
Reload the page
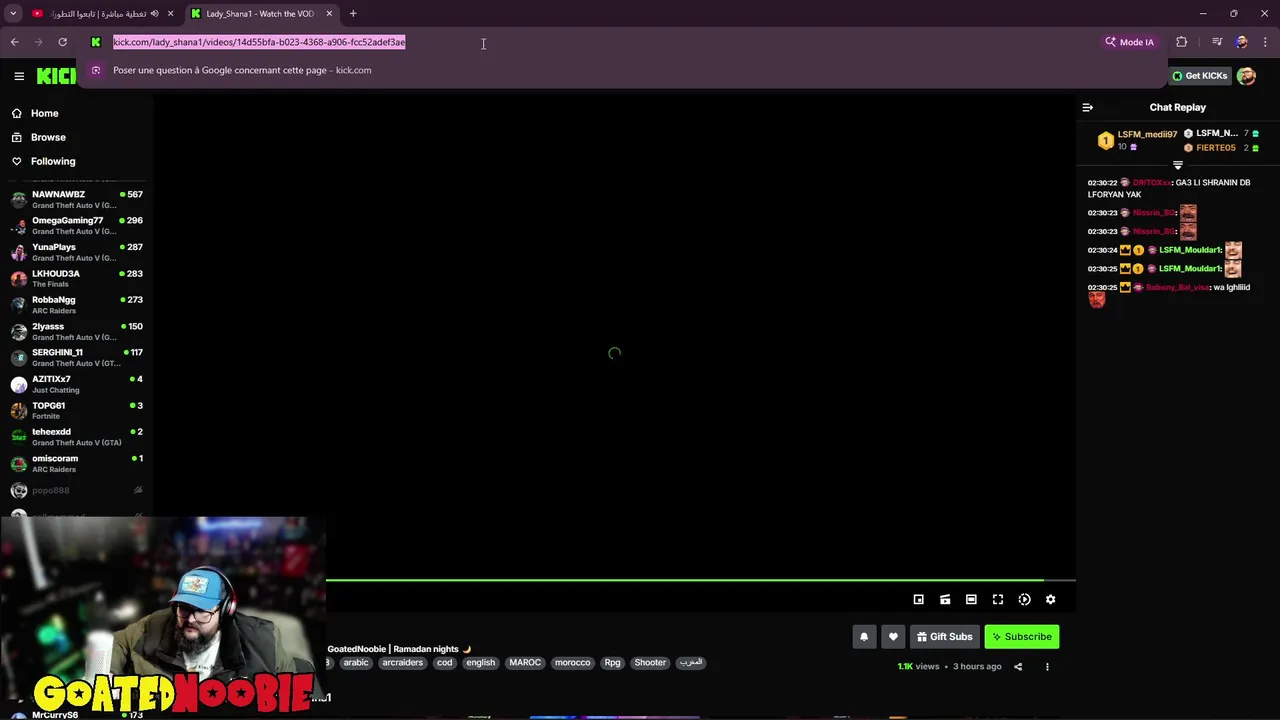tap(62, 42)
